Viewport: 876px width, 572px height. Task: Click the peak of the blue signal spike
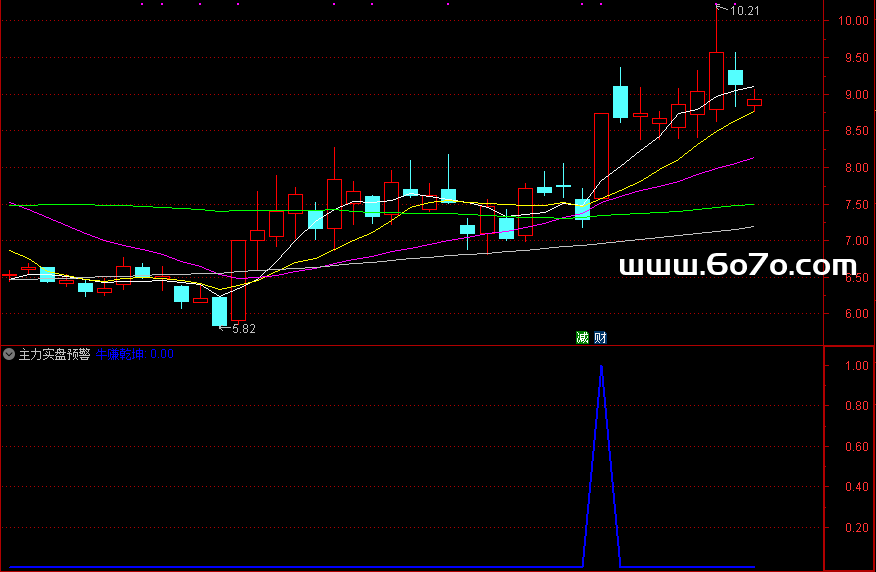pyautogui.click(x=601, y=367)
